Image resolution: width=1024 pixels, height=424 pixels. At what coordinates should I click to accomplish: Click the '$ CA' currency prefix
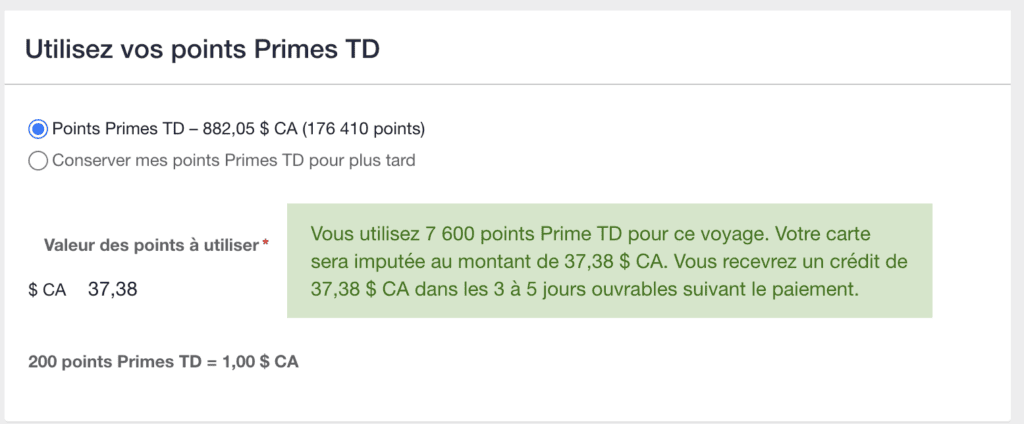tap(47, 291)
